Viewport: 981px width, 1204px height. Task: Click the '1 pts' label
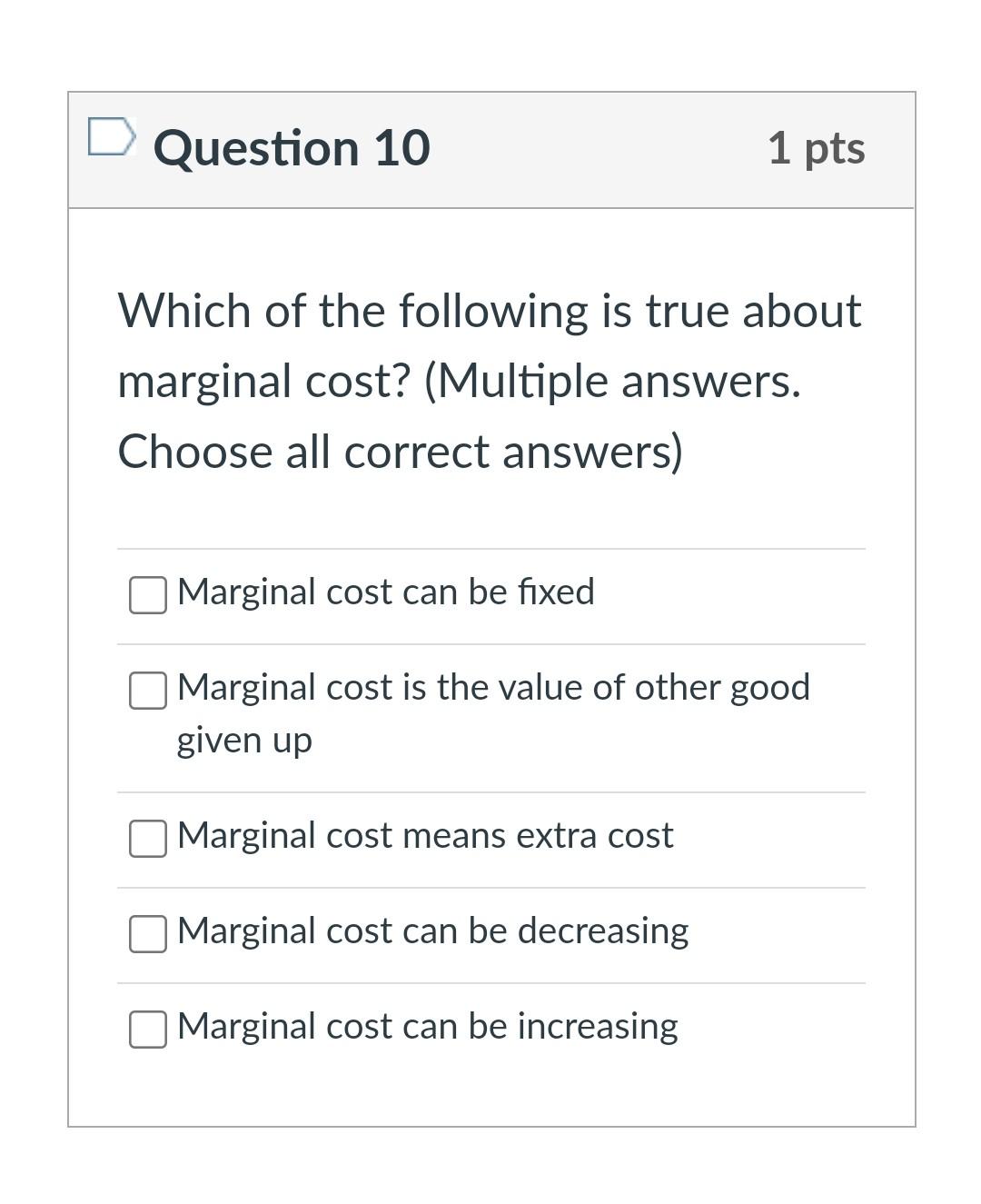click(x=817, y=148)
